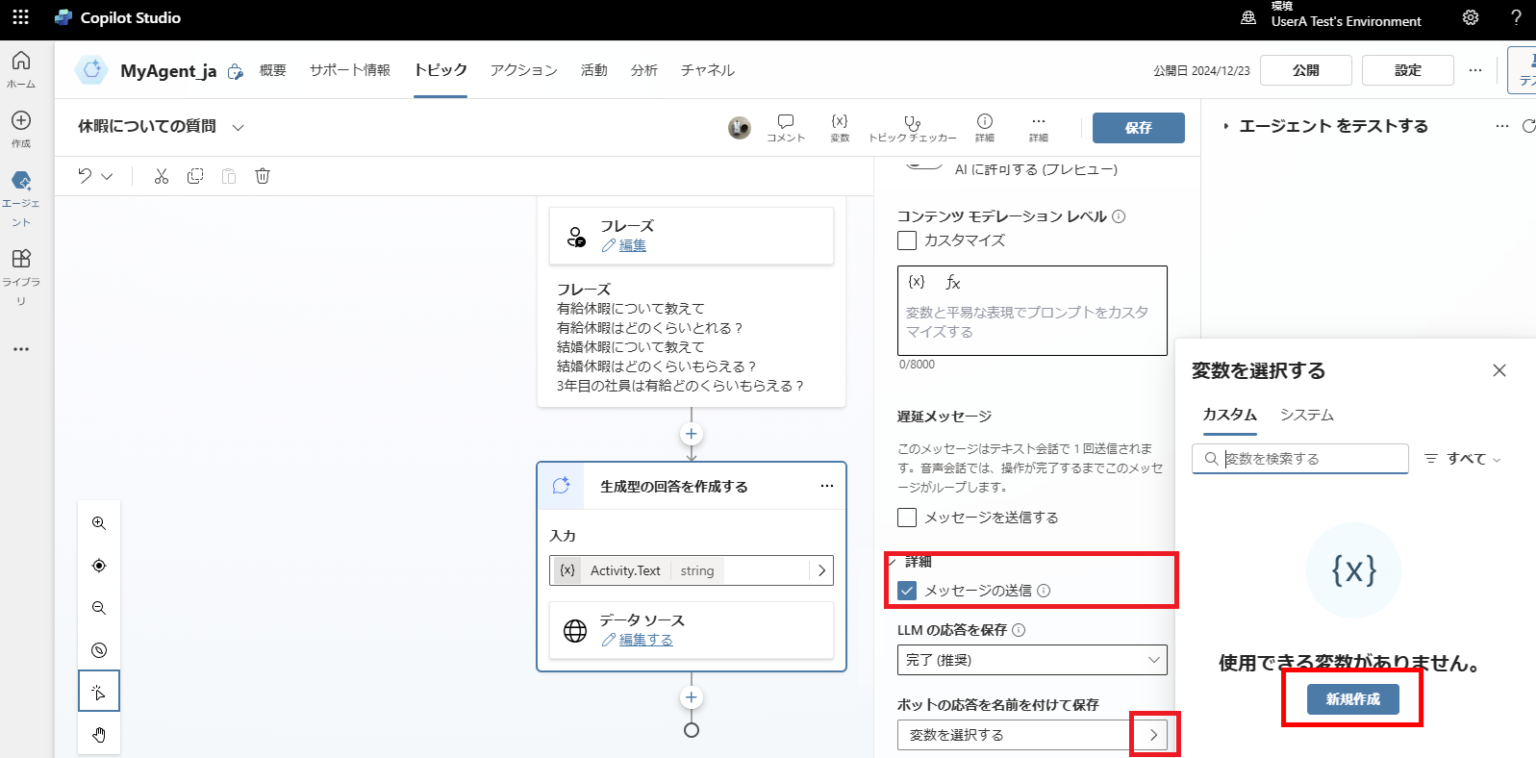Image resolution: width=1536 pixels, height=758 pixels.
Task: Click the 新規作成 button to create a variable
Action: pos(1352,699)
